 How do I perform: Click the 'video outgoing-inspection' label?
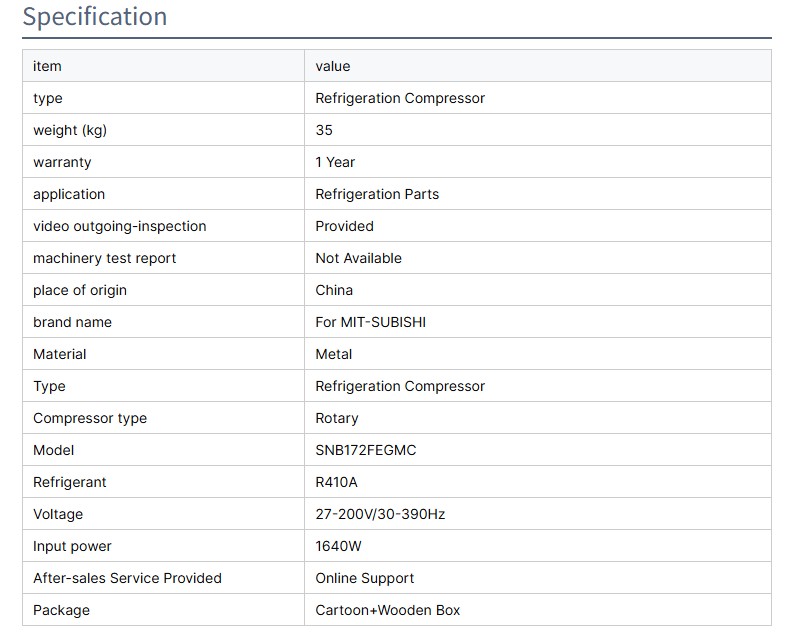click(119, 226)
